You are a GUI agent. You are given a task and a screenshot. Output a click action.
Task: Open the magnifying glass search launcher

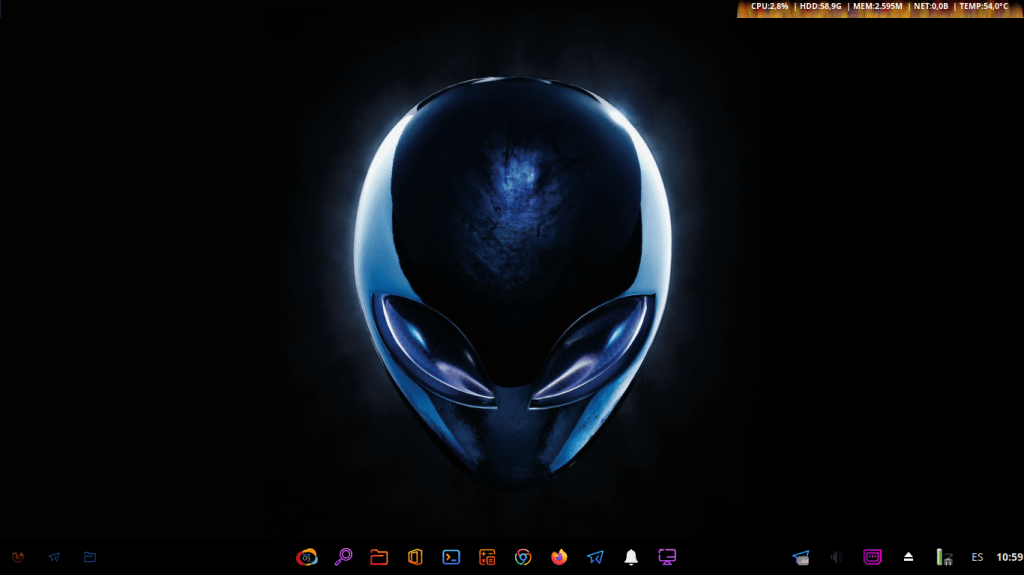(x=343, y=557)
